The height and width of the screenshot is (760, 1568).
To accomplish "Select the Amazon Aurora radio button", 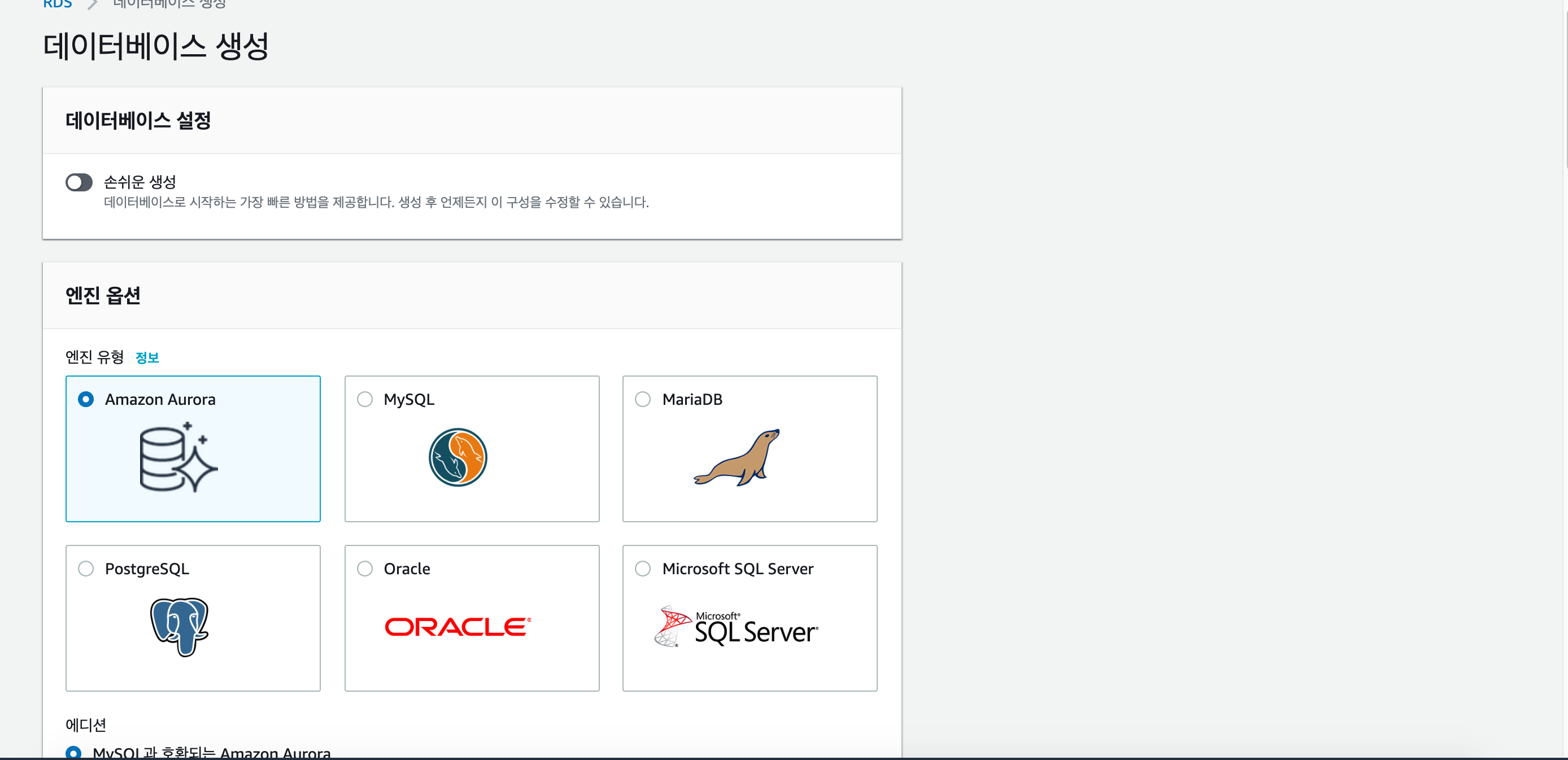I will (x=86, y=399).
